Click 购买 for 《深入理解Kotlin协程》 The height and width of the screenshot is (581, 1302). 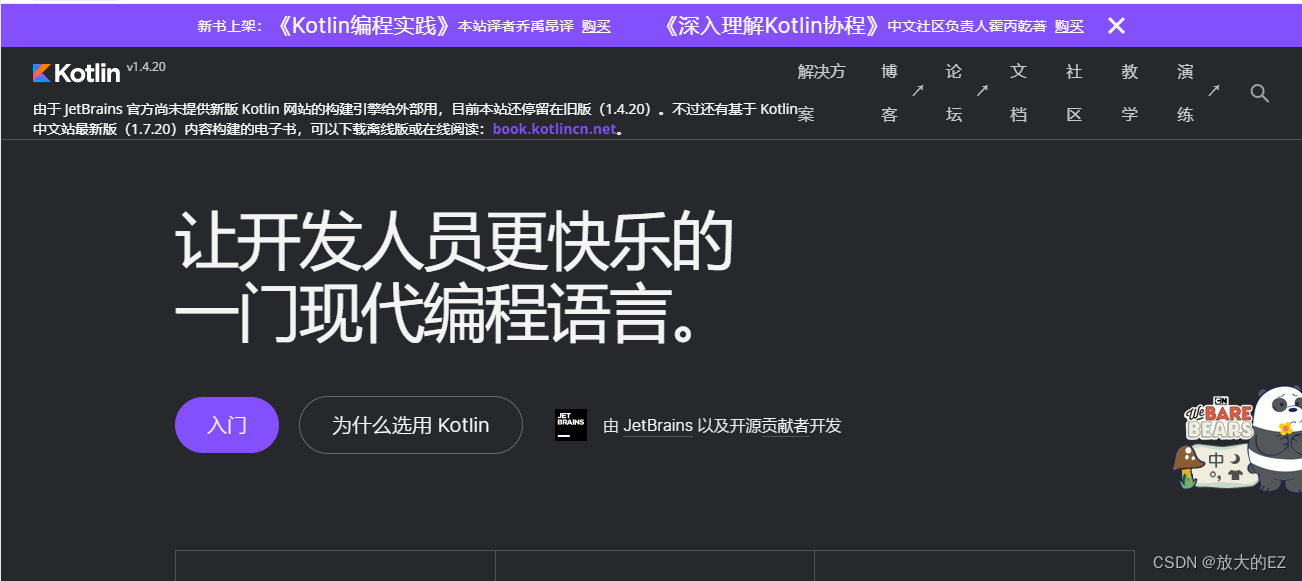coord(1068,26)
